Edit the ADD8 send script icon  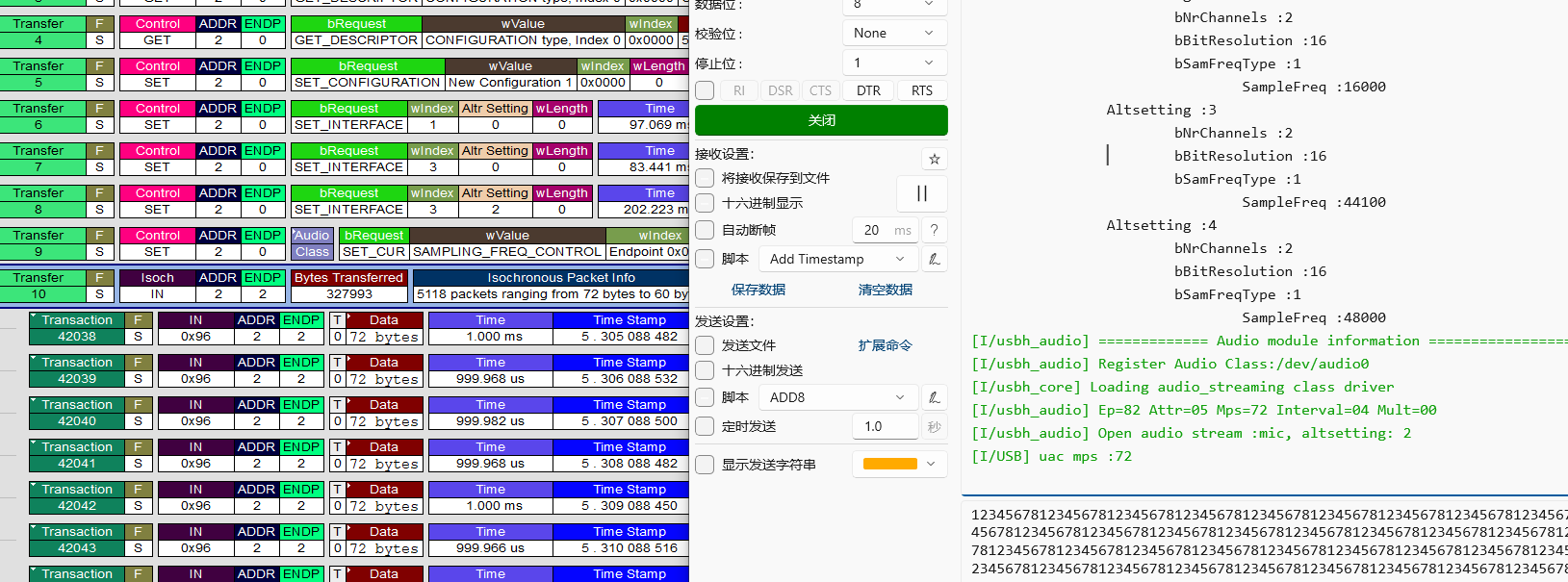[x=934, y=397]
